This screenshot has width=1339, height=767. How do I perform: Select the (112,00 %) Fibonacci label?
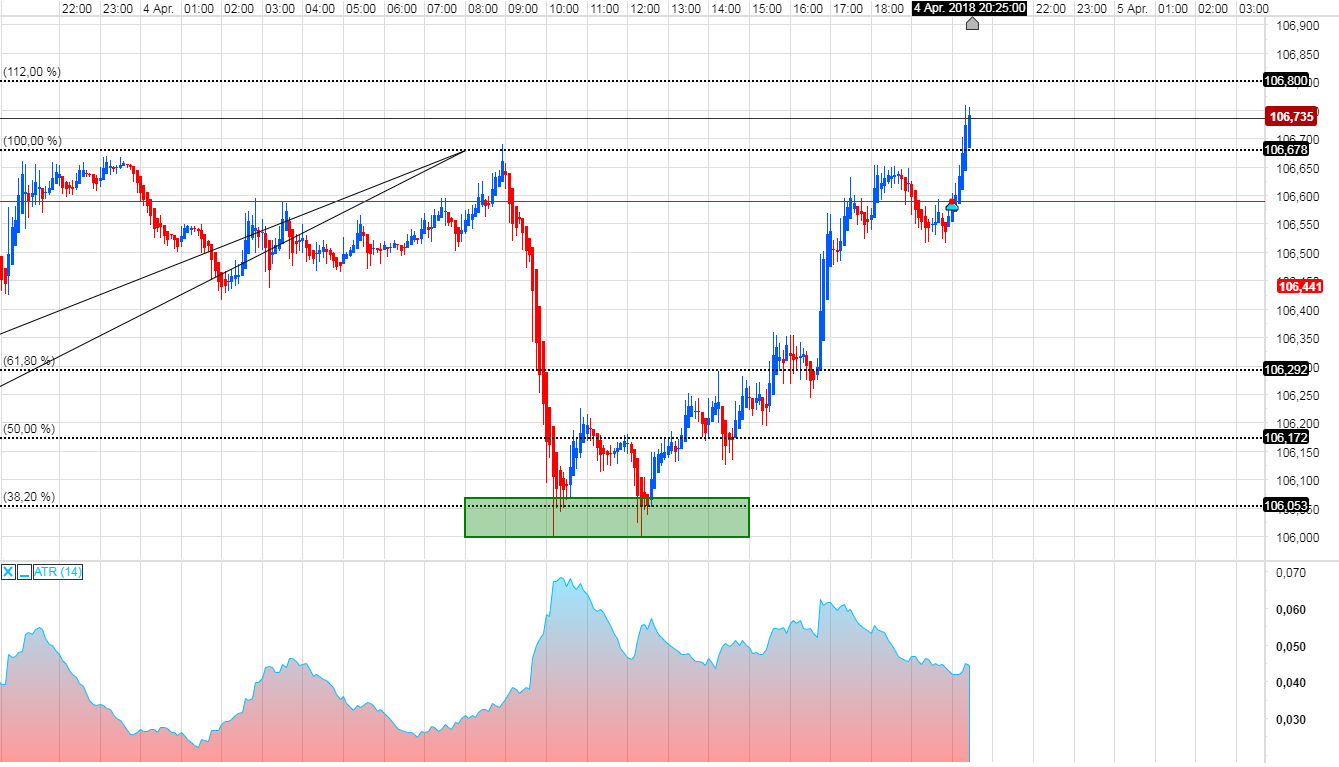(30, 71)
